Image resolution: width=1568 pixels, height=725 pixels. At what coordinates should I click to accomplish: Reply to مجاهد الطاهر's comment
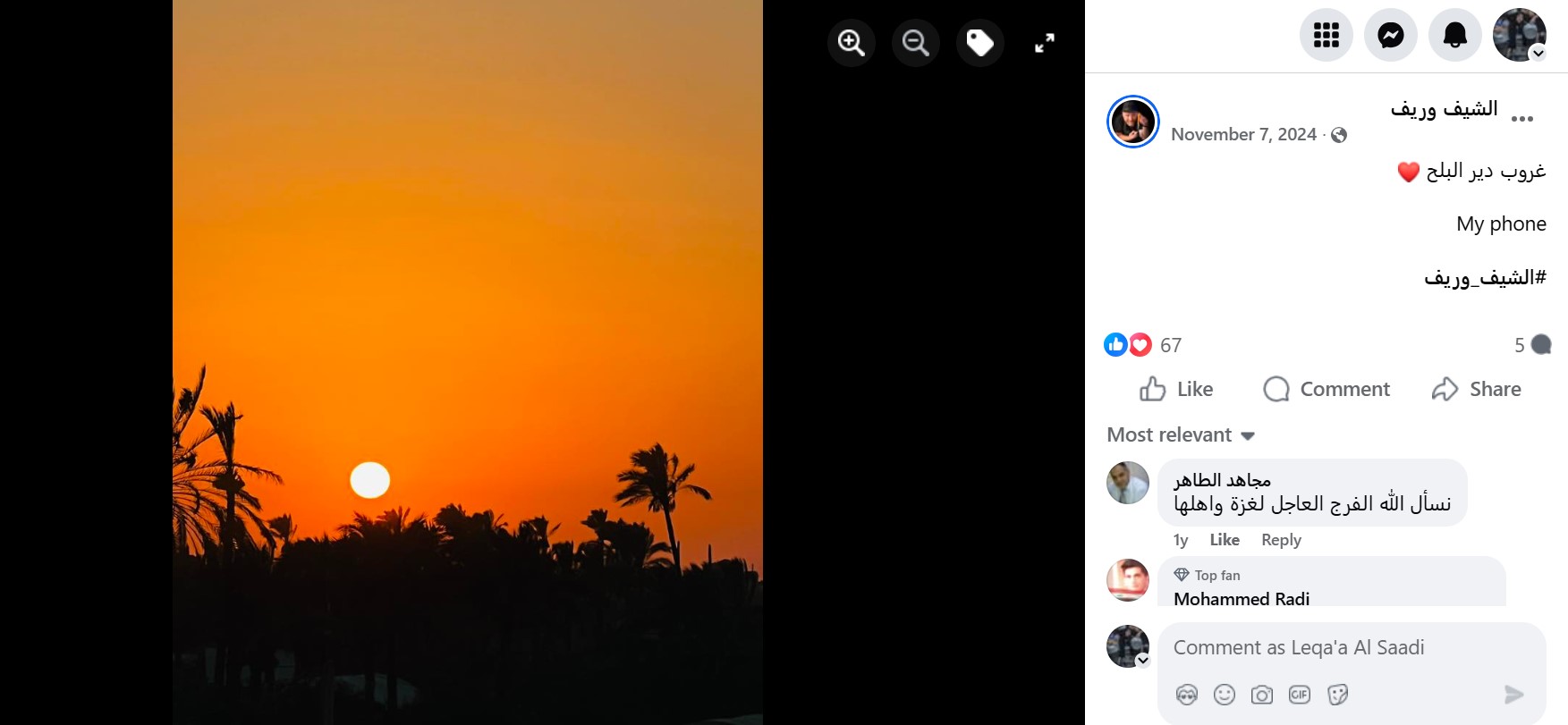tap(1281, 540)
